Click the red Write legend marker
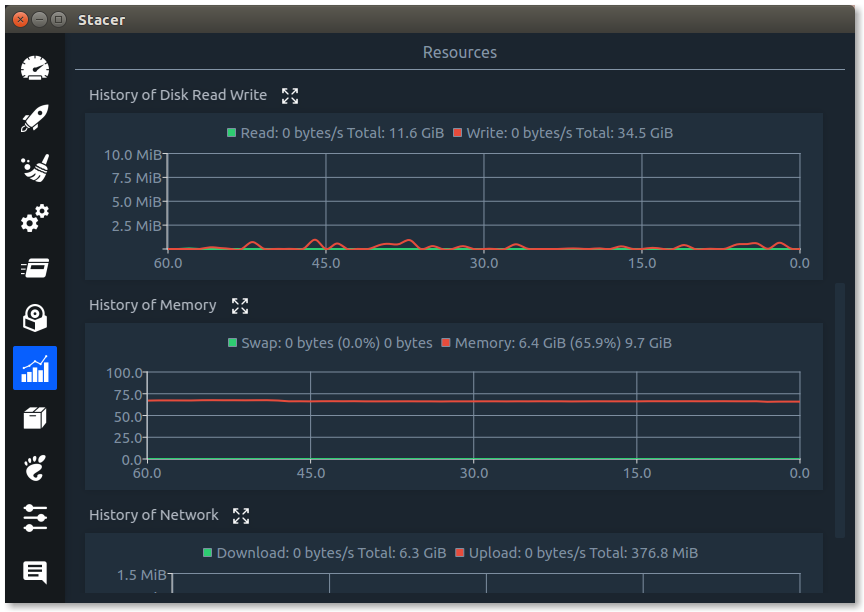 (458, 133)
